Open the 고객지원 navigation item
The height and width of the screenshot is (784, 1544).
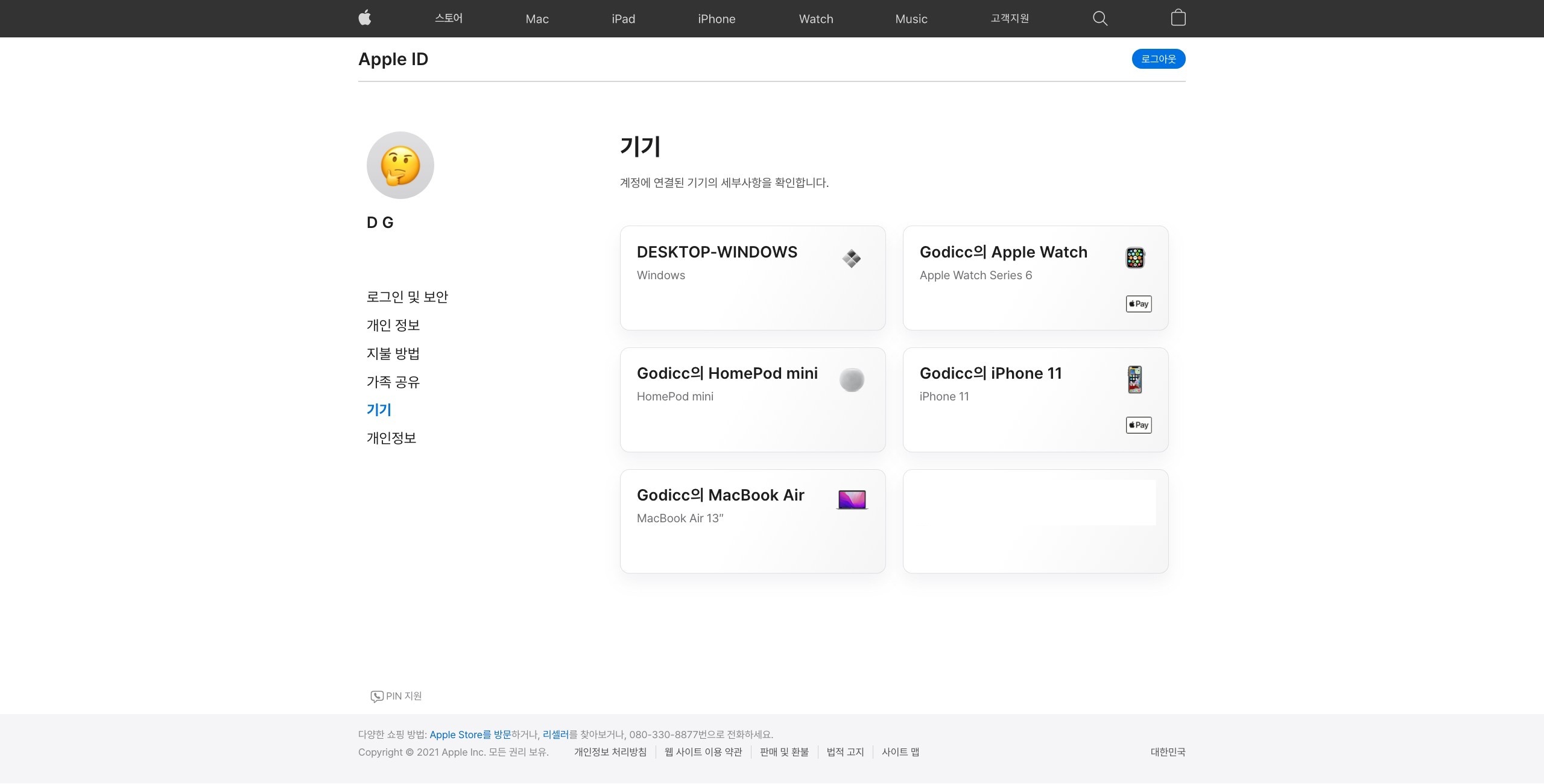click(1009, 19)
